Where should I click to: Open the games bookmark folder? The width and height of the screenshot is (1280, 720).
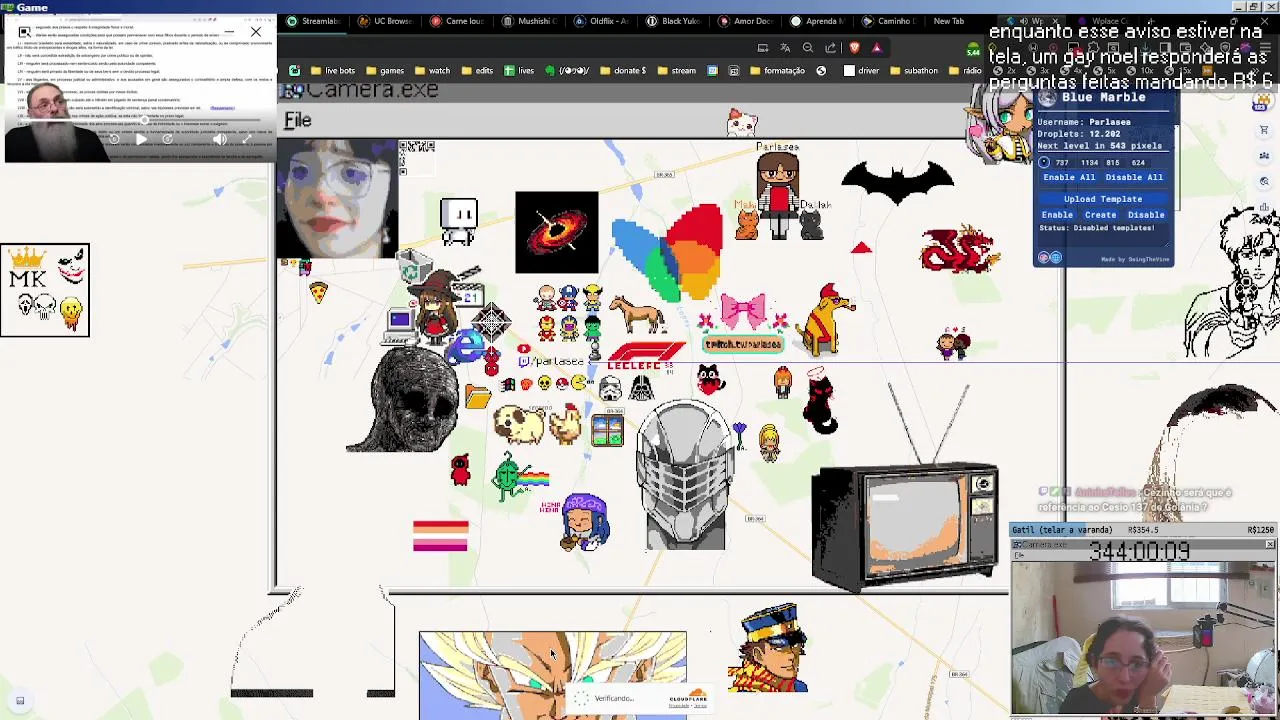385,71
